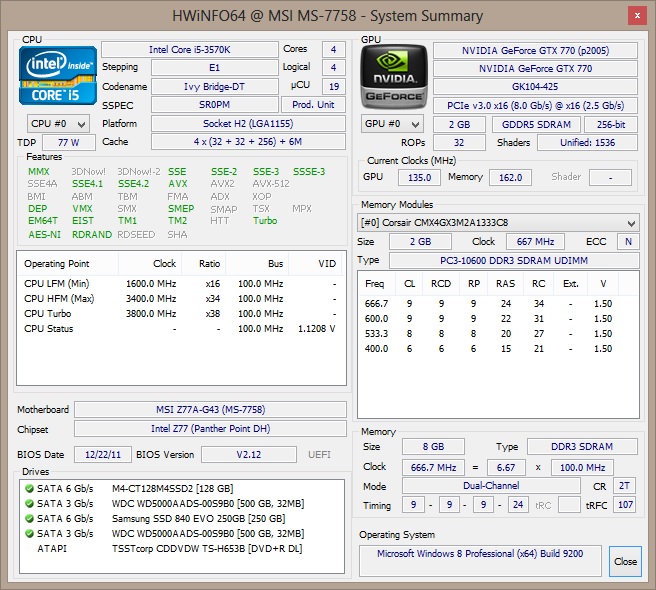The height and width of the screenshot is (590, 656).
Task: Click the Intel Z77 (Panther Point DH) chipset field
Action: (210, 429)
